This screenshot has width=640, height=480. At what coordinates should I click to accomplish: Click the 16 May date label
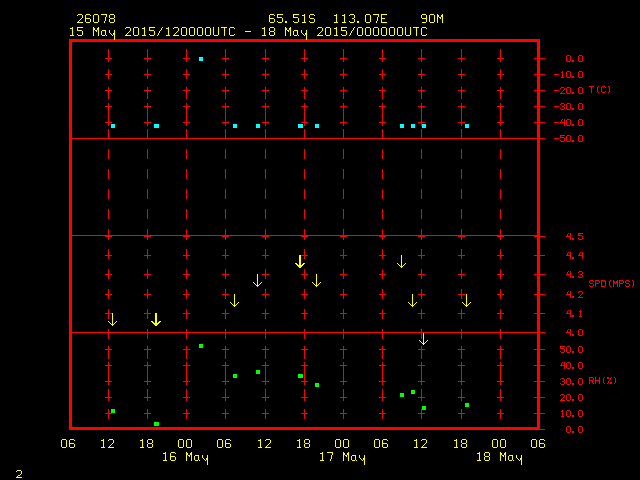[186, 458]
